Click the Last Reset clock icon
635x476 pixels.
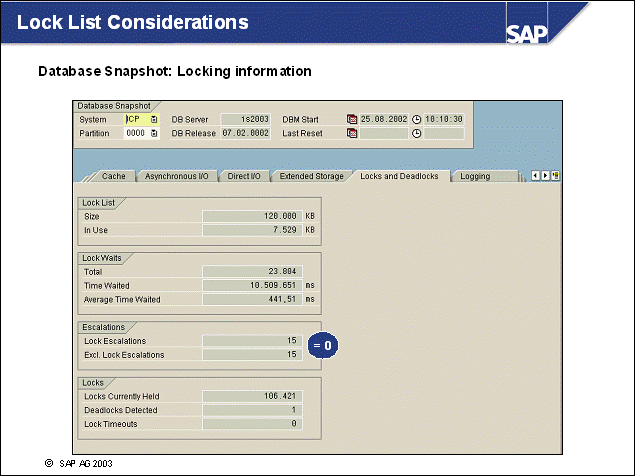(x=417, y=132)
